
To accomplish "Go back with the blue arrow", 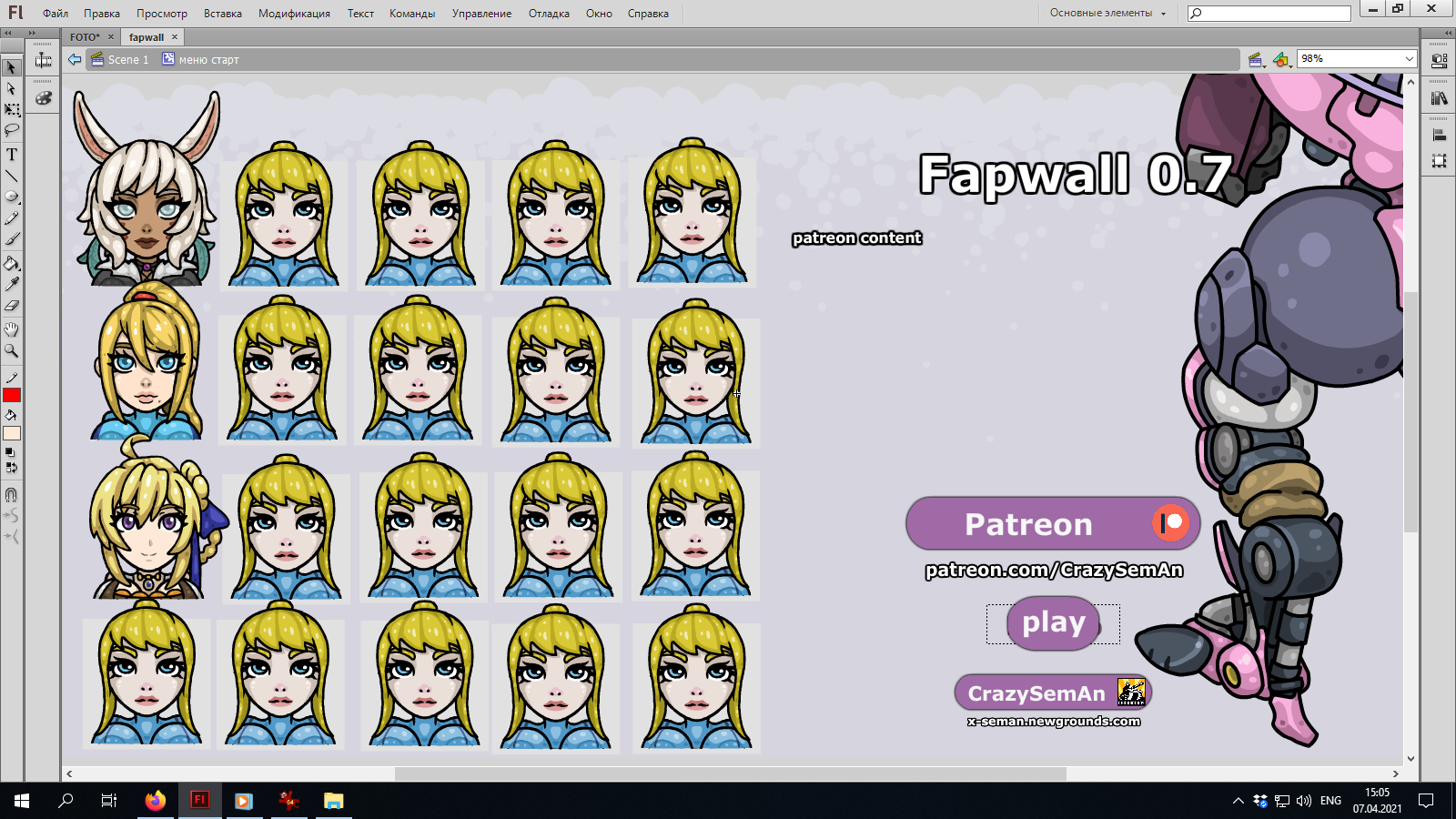I will pos(75,59).
